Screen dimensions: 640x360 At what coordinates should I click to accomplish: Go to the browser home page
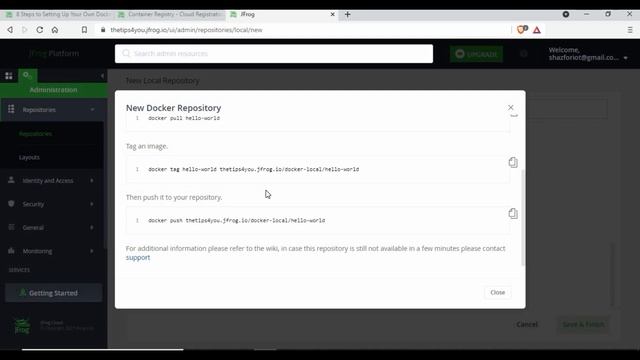point(55,30)
